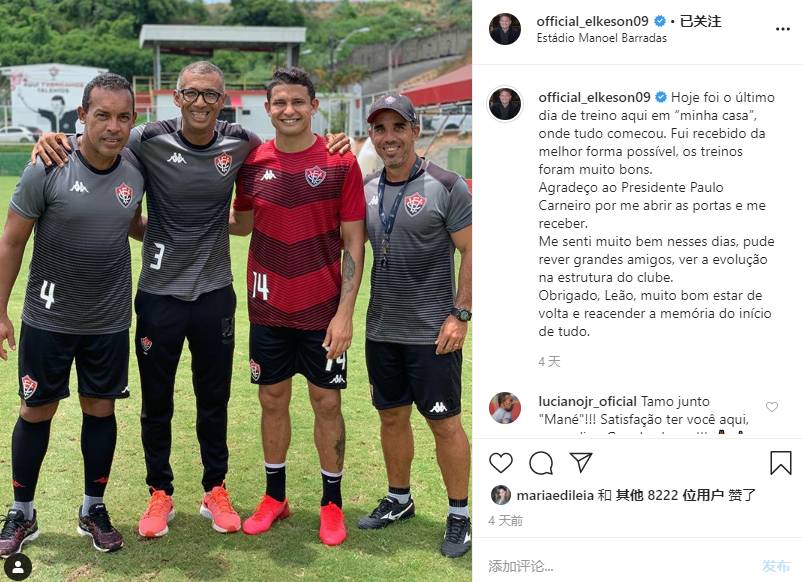View the other 8222 users who liked
803x582 pixels.
[x=670, y=495]
